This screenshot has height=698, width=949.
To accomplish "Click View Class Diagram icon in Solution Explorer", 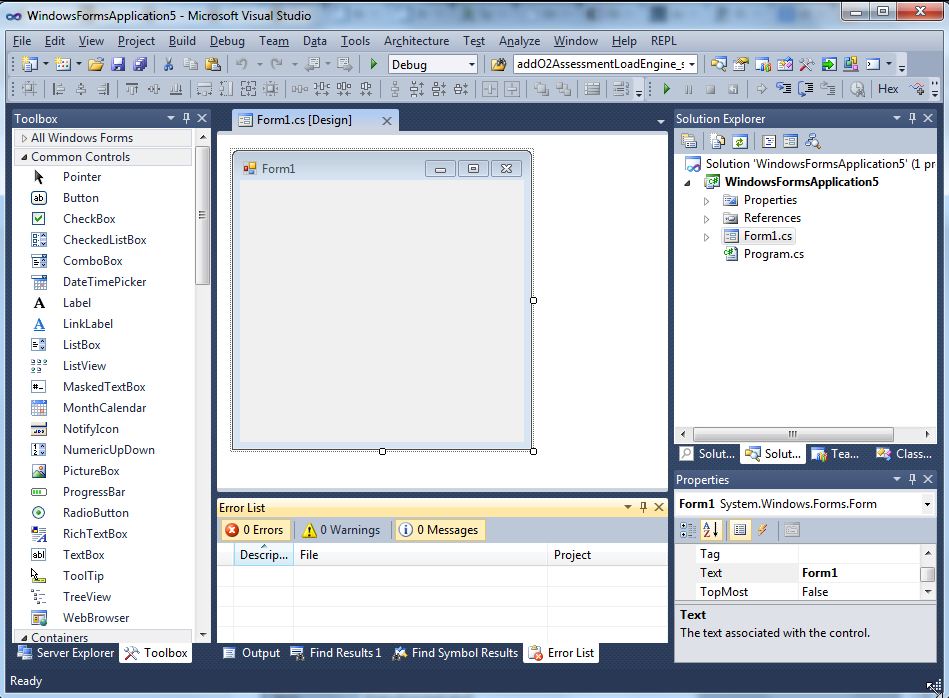I will 812,142.
